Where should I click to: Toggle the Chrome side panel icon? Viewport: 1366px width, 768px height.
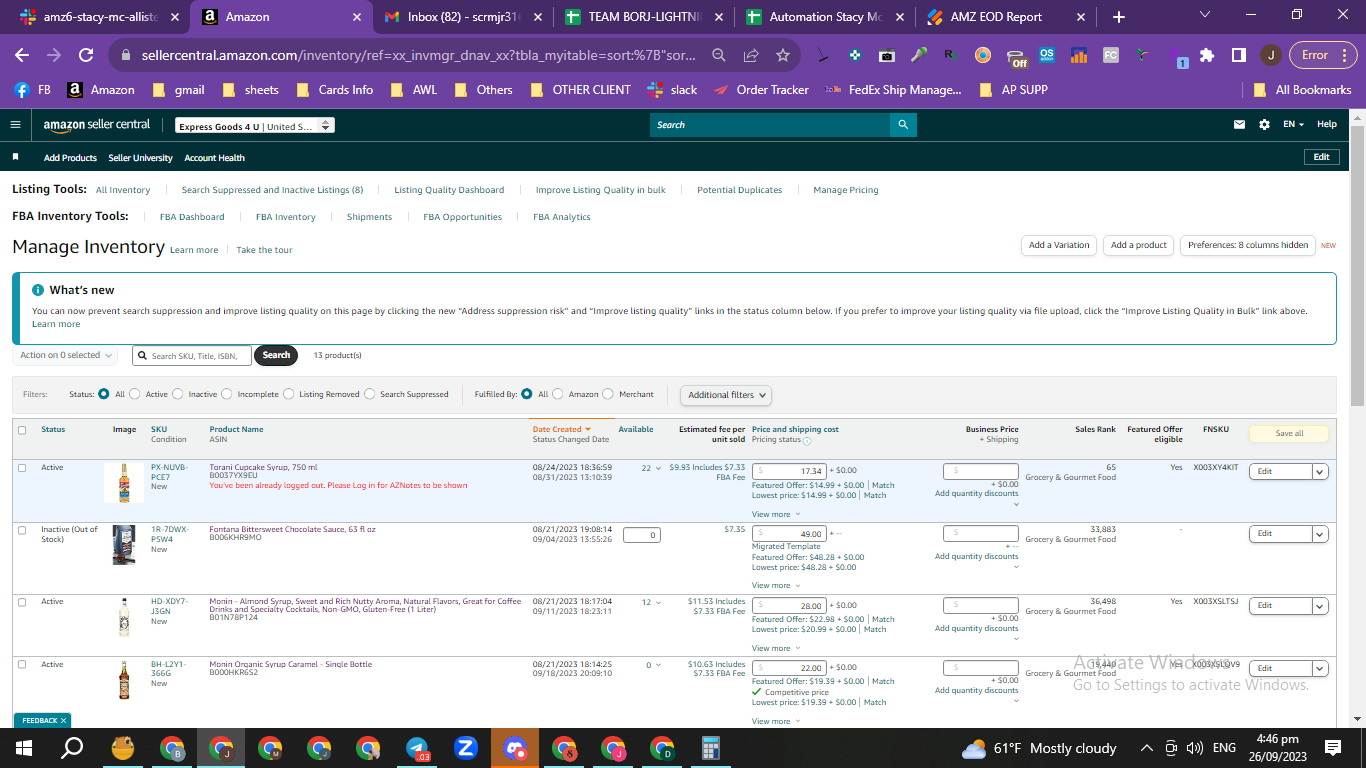1238,56
